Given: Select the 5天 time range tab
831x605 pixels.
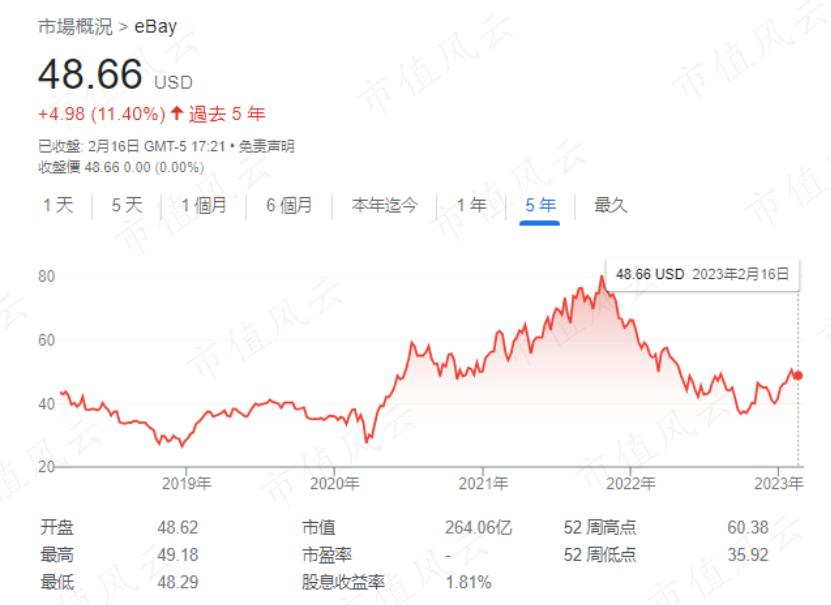Looking at the screenshot, I should (127, 205).
